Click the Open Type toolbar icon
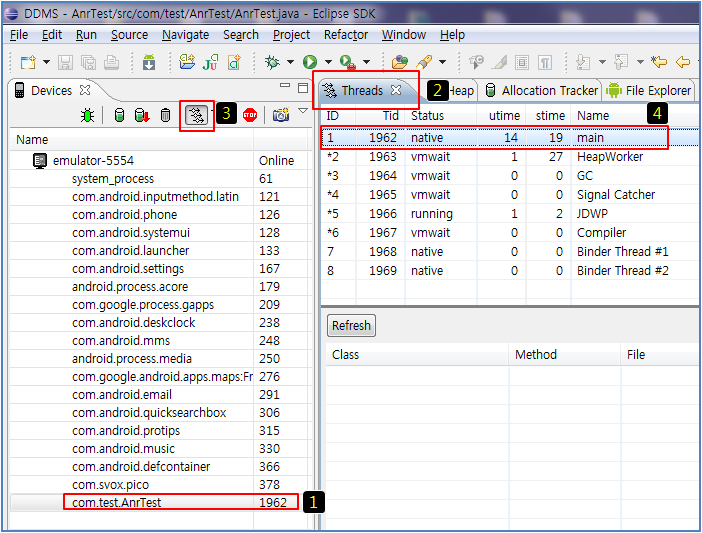Screen dimensions: 702x533 (399, 62)
